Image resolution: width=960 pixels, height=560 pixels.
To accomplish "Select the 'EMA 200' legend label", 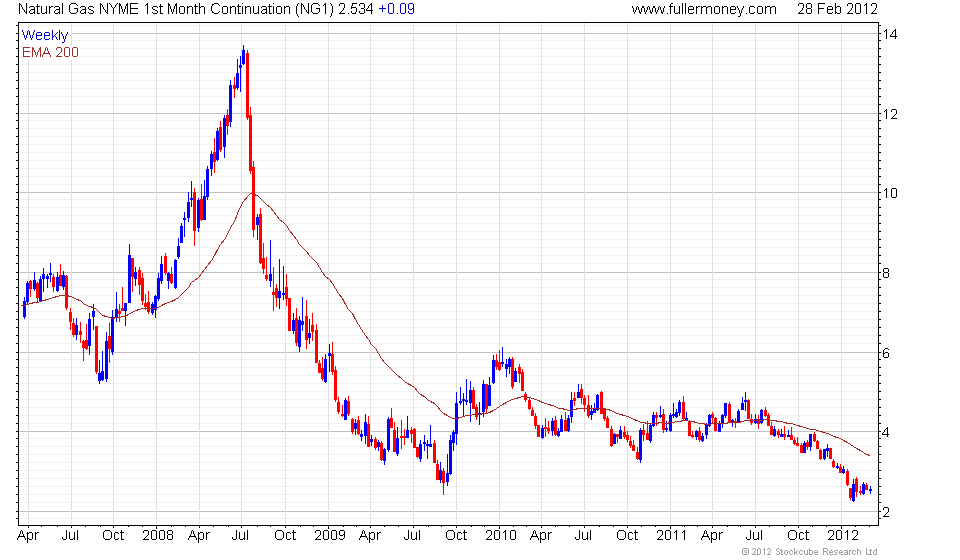I will [x=50, y=53].
